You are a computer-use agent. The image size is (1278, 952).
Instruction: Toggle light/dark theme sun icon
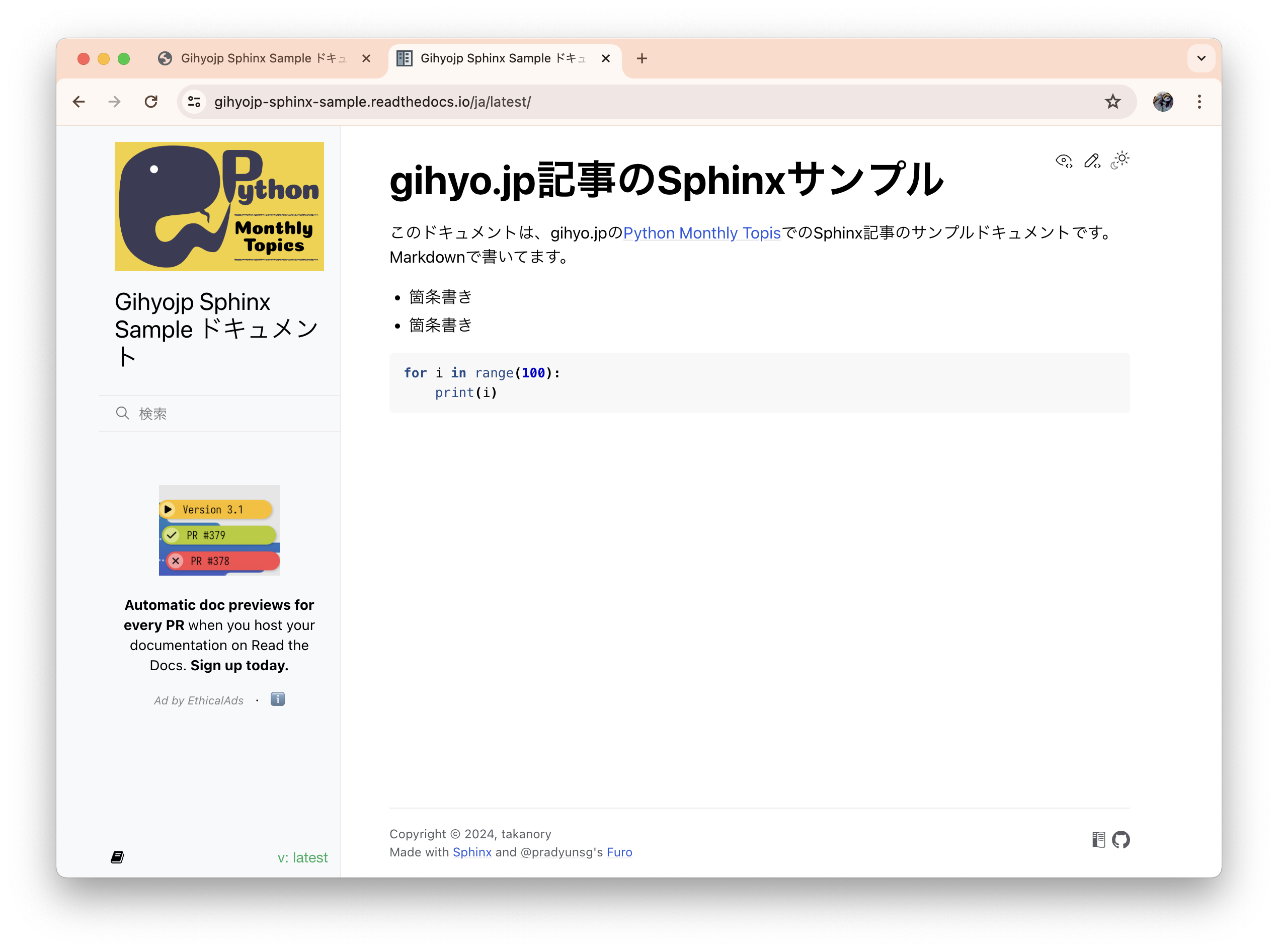click(1120, 160)
